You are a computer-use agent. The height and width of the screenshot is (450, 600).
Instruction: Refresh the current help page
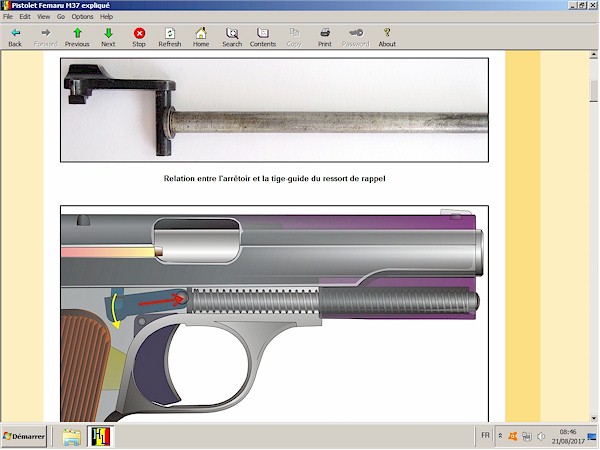(170, 38)
